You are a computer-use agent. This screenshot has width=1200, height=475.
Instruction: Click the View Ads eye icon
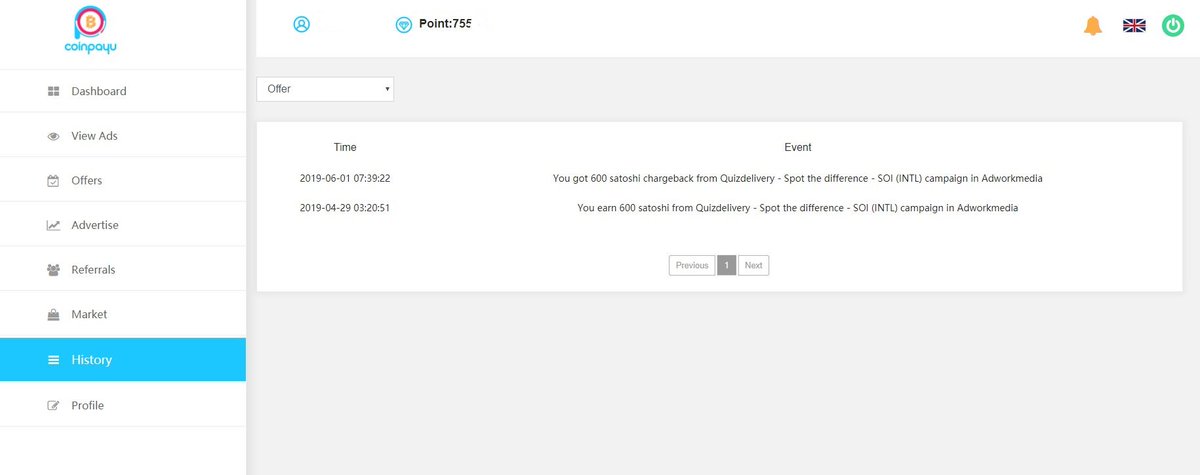click(x=54, y=136)
